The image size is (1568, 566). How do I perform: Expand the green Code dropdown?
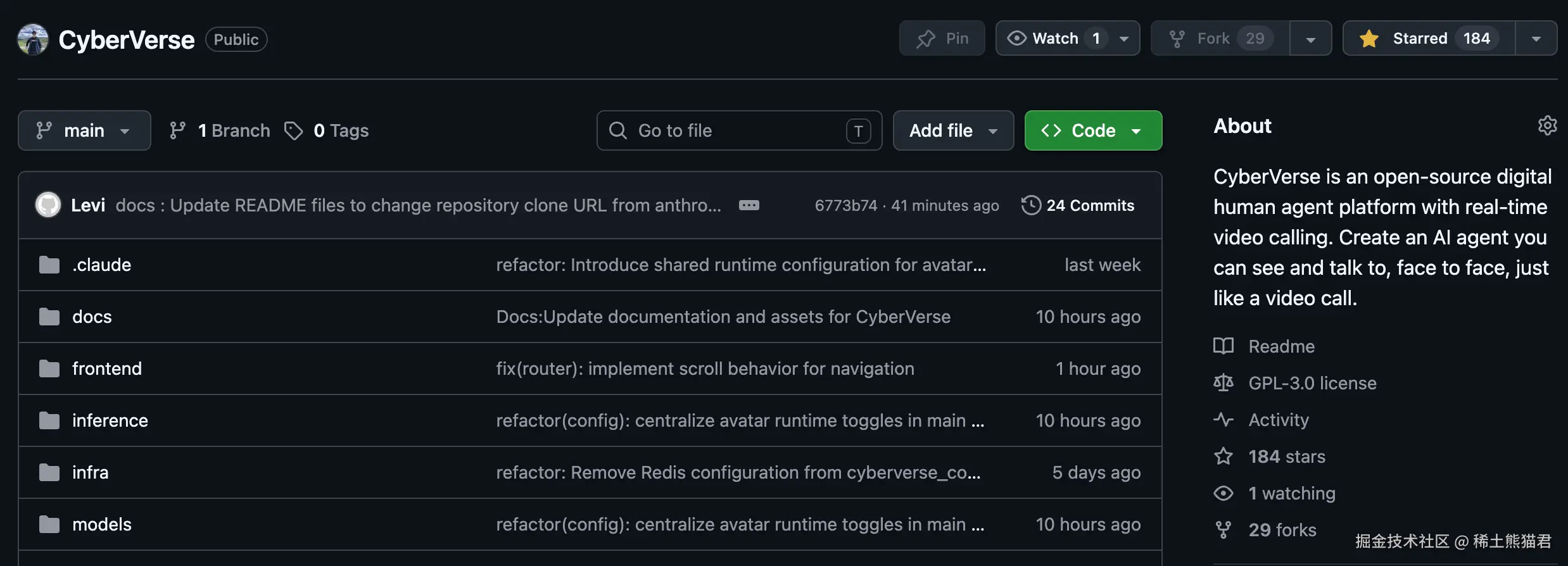point(1093,130)
